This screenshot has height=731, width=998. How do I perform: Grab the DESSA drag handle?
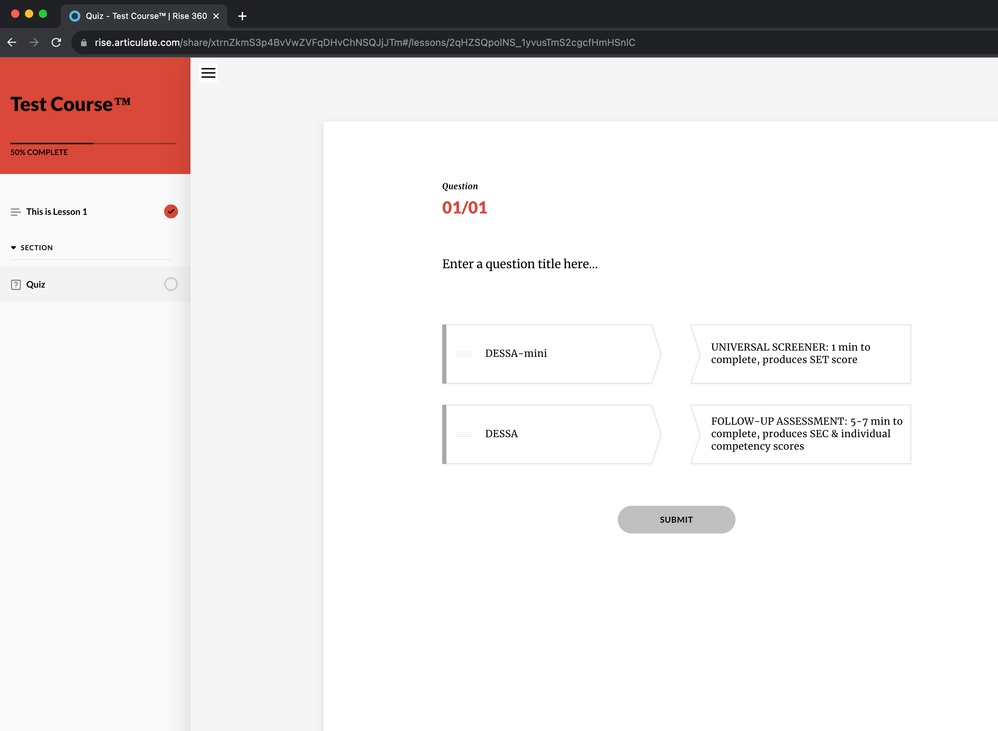click(x=463, y=434)
